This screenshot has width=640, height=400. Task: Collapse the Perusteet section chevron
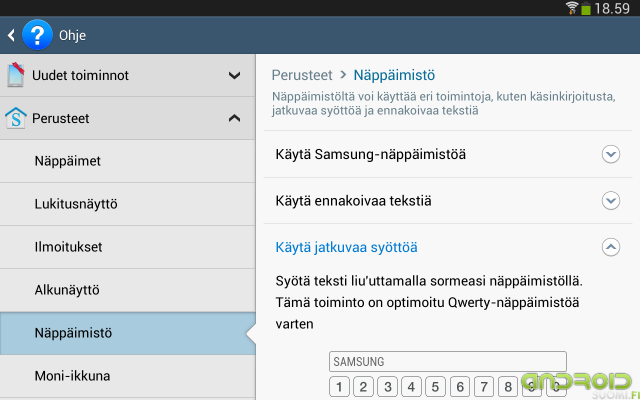tap(234, 118)
